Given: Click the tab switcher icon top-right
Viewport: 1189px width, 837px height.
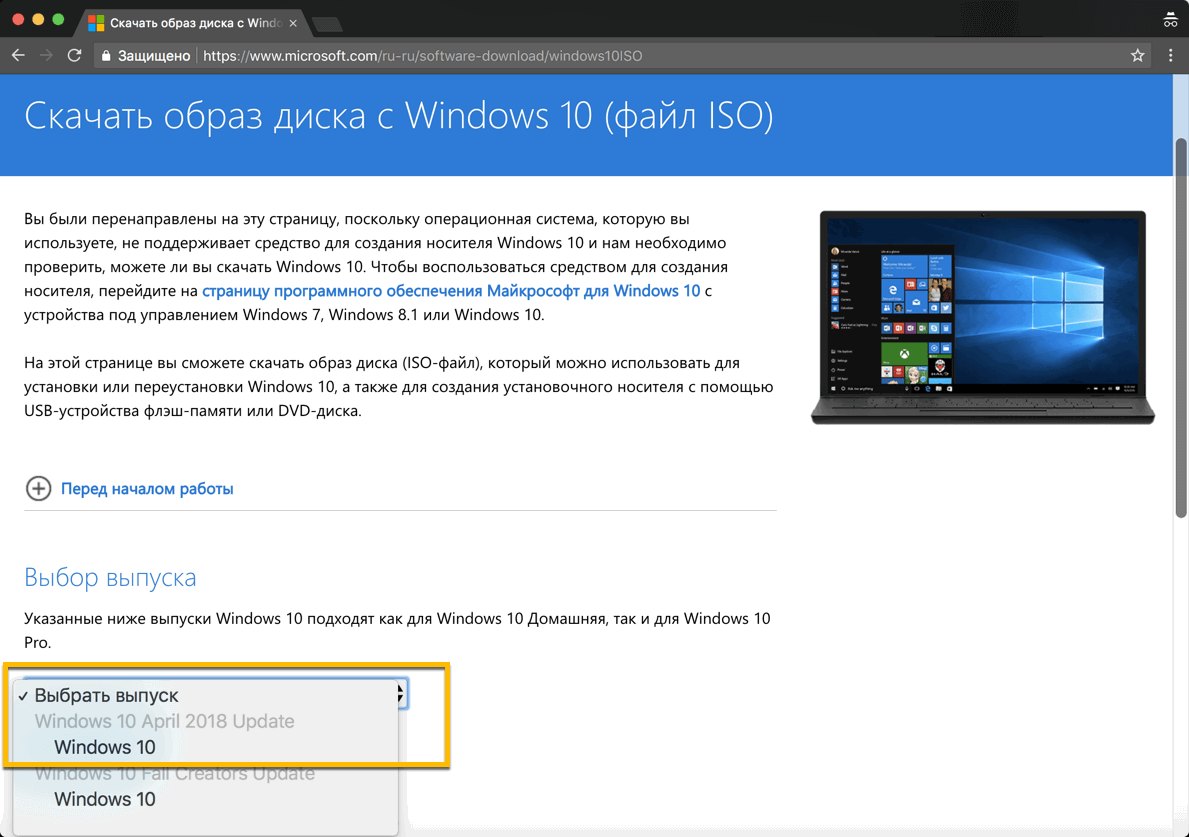Looking at the screenshot, I should click(x=1170, y=18).
